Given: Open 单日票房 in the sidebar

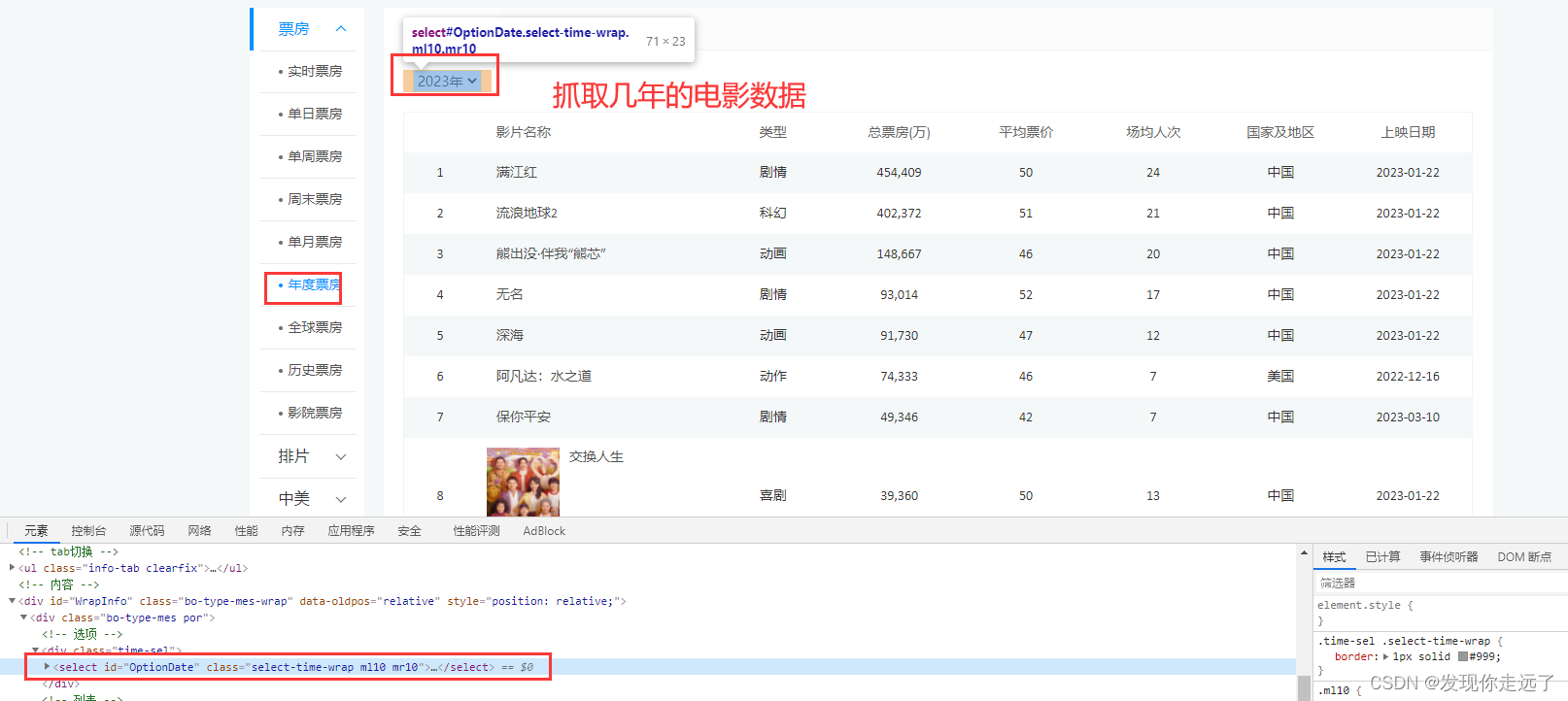Looking at the screenshot, I should (x=315, y=114).
